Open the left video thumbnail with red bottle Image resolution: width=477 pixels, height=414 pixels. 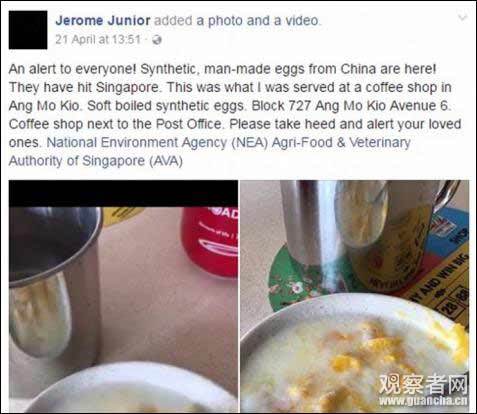pos(123,296)
